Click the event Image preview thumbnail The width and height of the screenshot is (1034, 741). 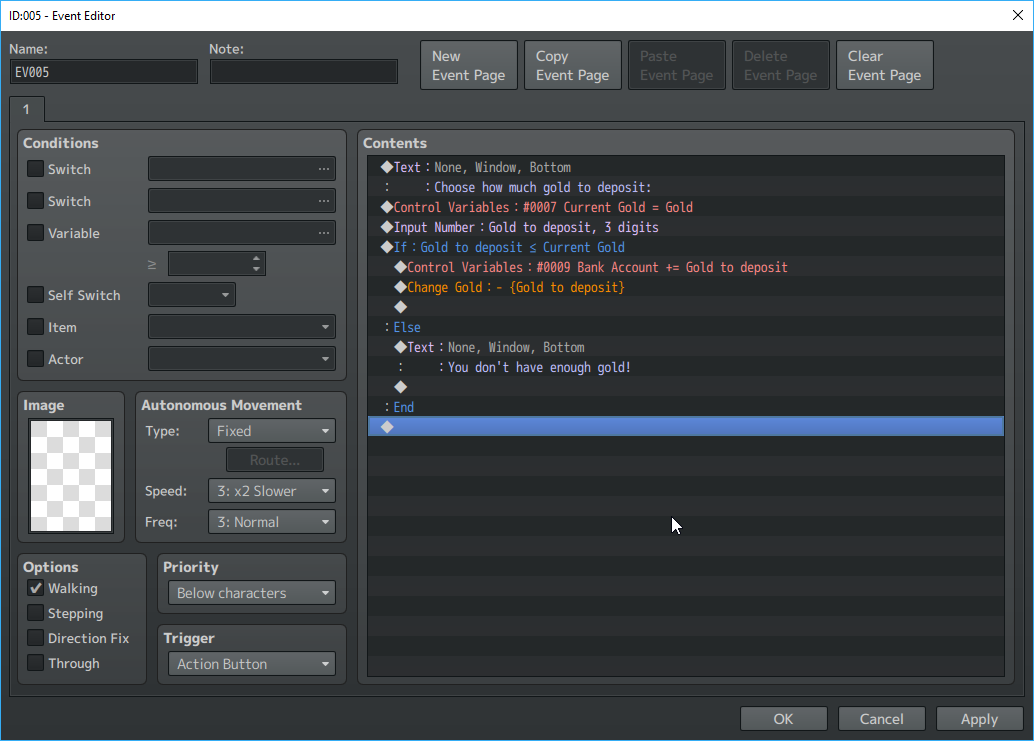[71, 475]
